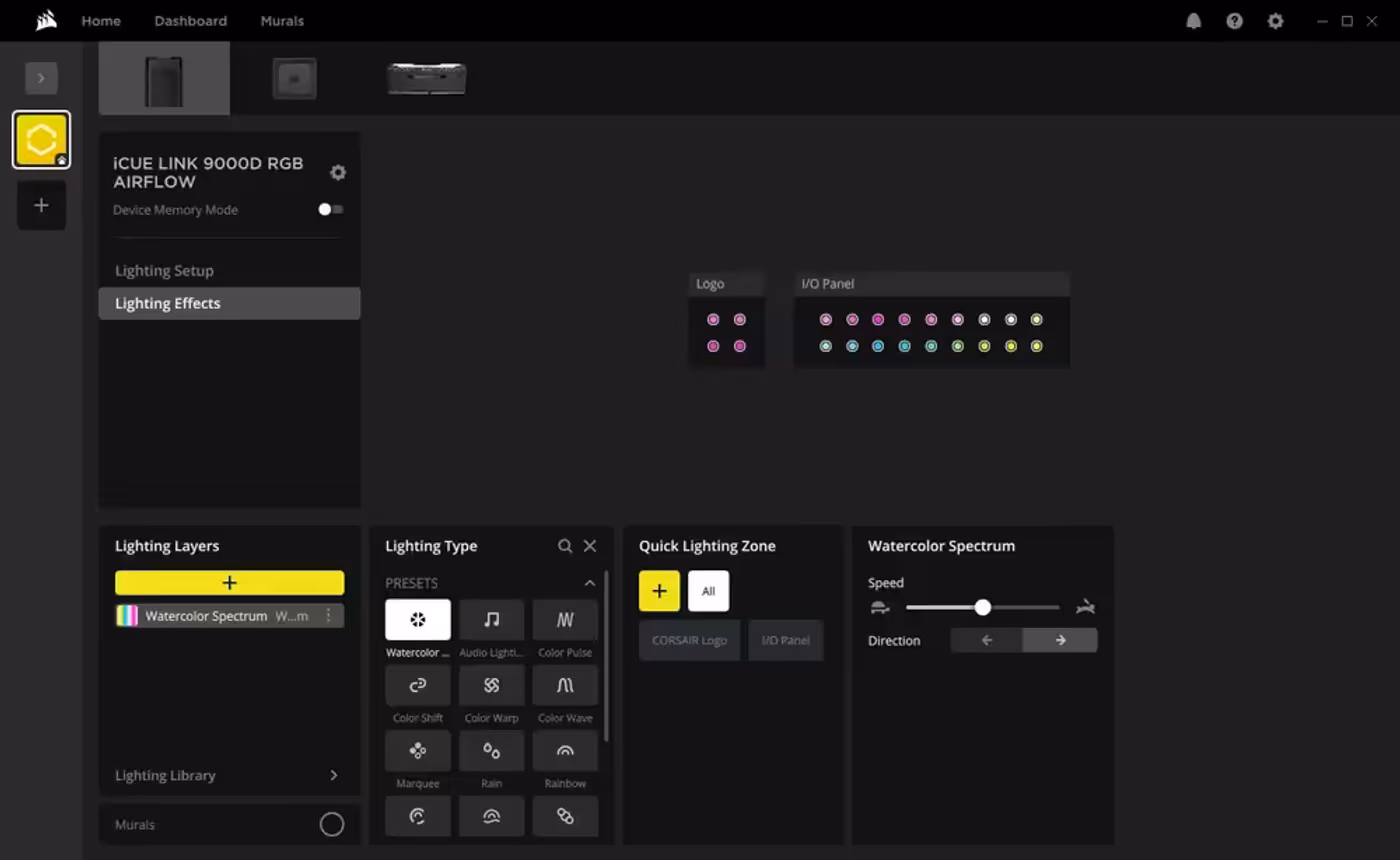Image resolution: width=1400 pixels, height=860 pixels.
Task: Select the All lighting zone
Action: (708, 591)
